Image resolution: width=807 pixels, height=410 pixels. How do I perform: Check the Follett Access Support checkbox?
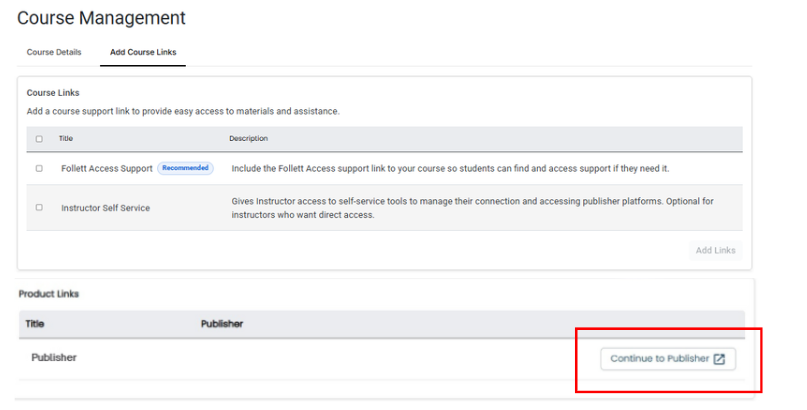coord(39,168)
